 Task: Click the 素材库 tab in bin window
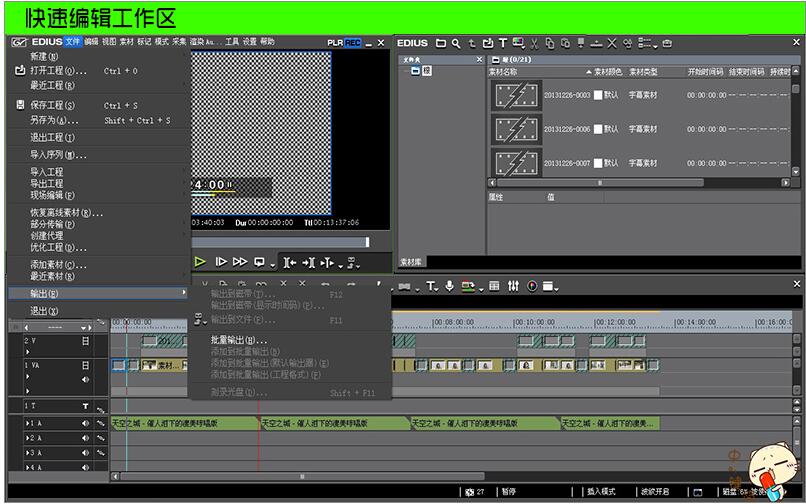(x=411, y=262)
